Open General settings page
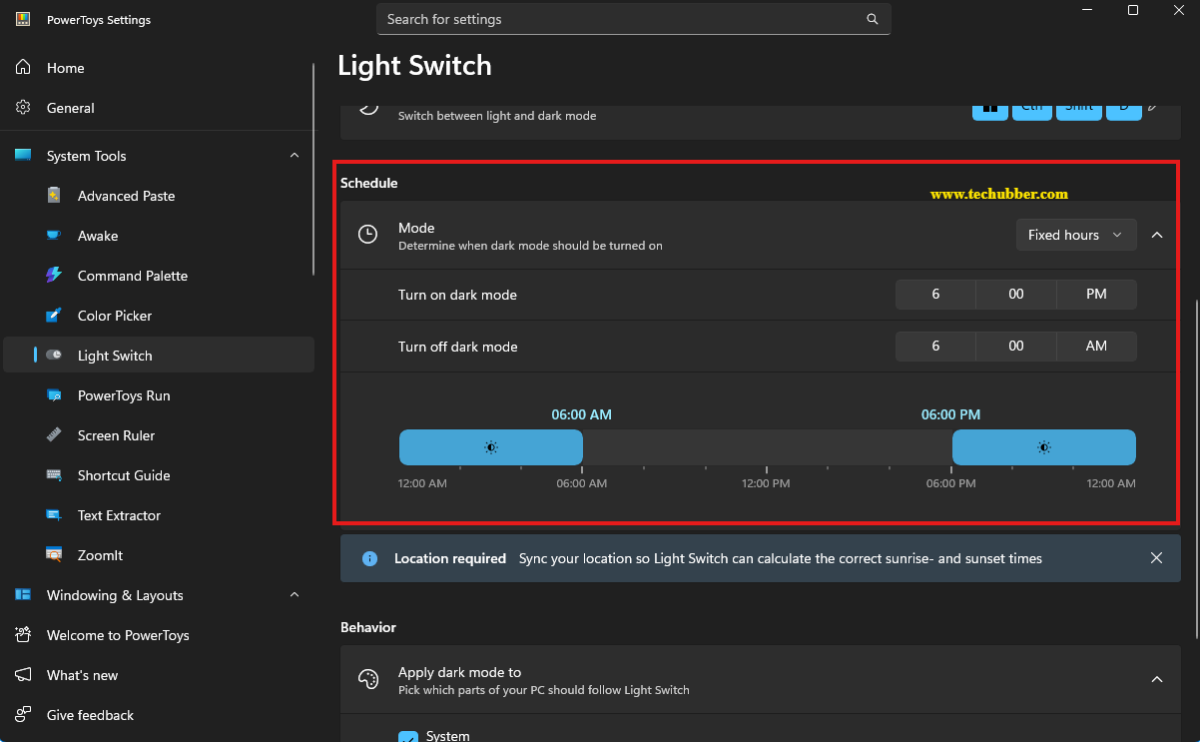 click(x=159, y=108)
